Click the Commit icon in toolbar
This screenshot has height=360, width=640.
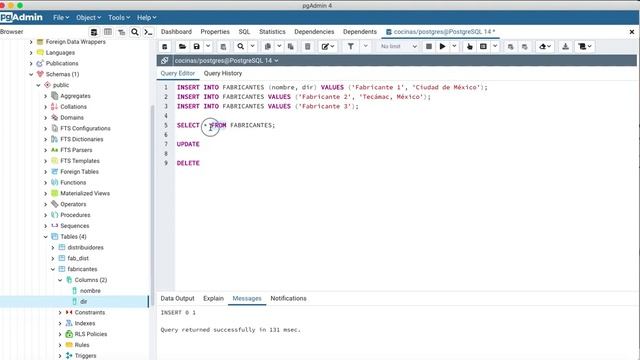(x=510, y=47)
